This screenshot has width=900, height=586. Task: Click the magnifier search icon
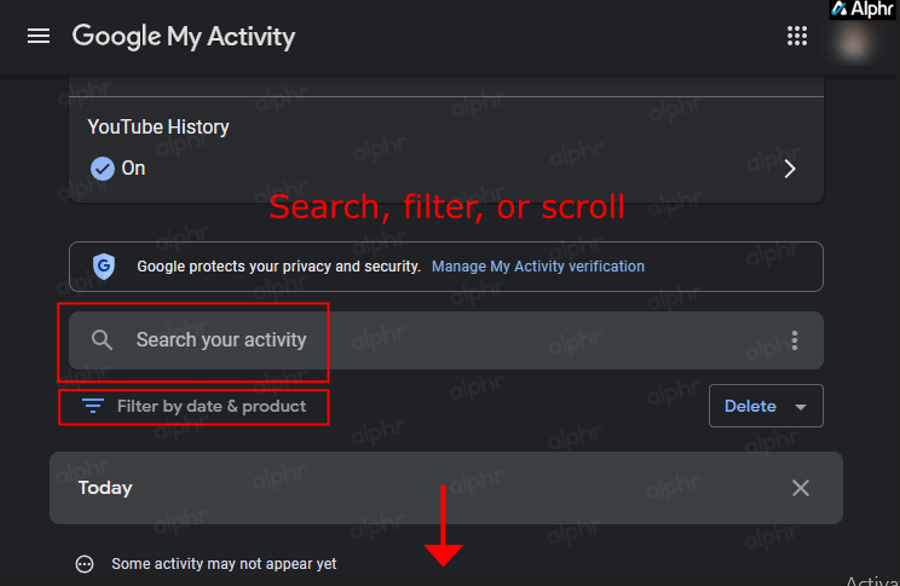tap(102, 340)
